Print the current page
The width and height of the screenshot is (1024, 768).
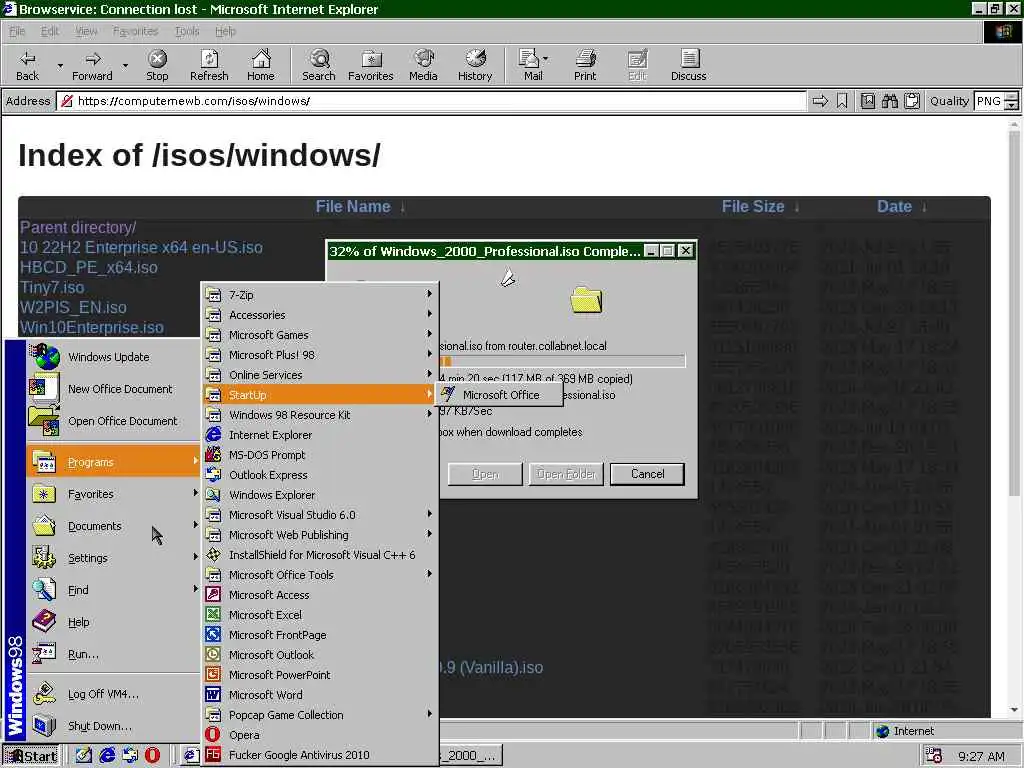[585, 65]
